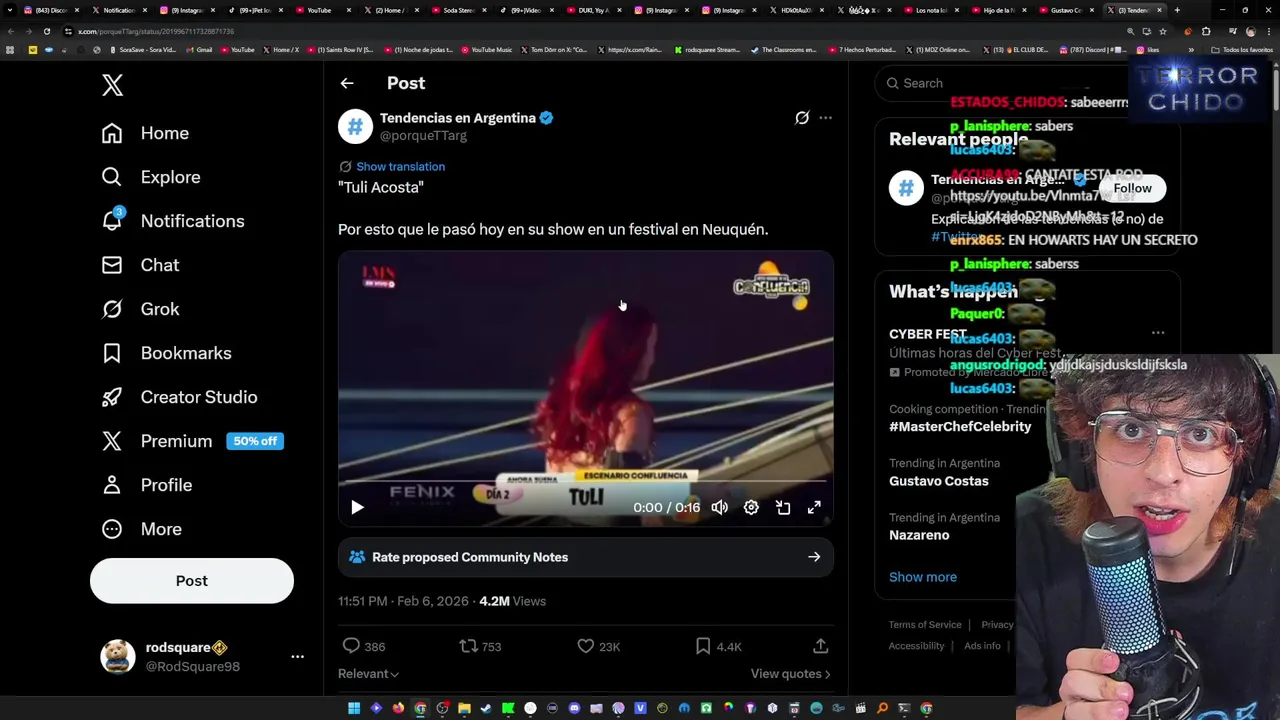This screenshot has height=720, width=1280.
Task: Open the More menu in sidebar
Action: pos(141,529)
